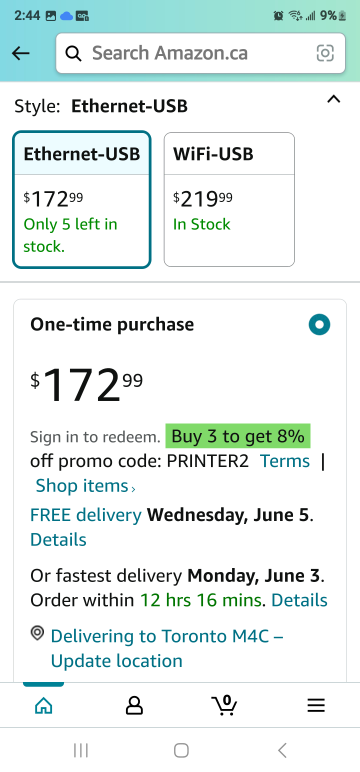The height and width of the screenshot is (772, 360).
Task: Tap the search magnifier icon
Action: 73,53
